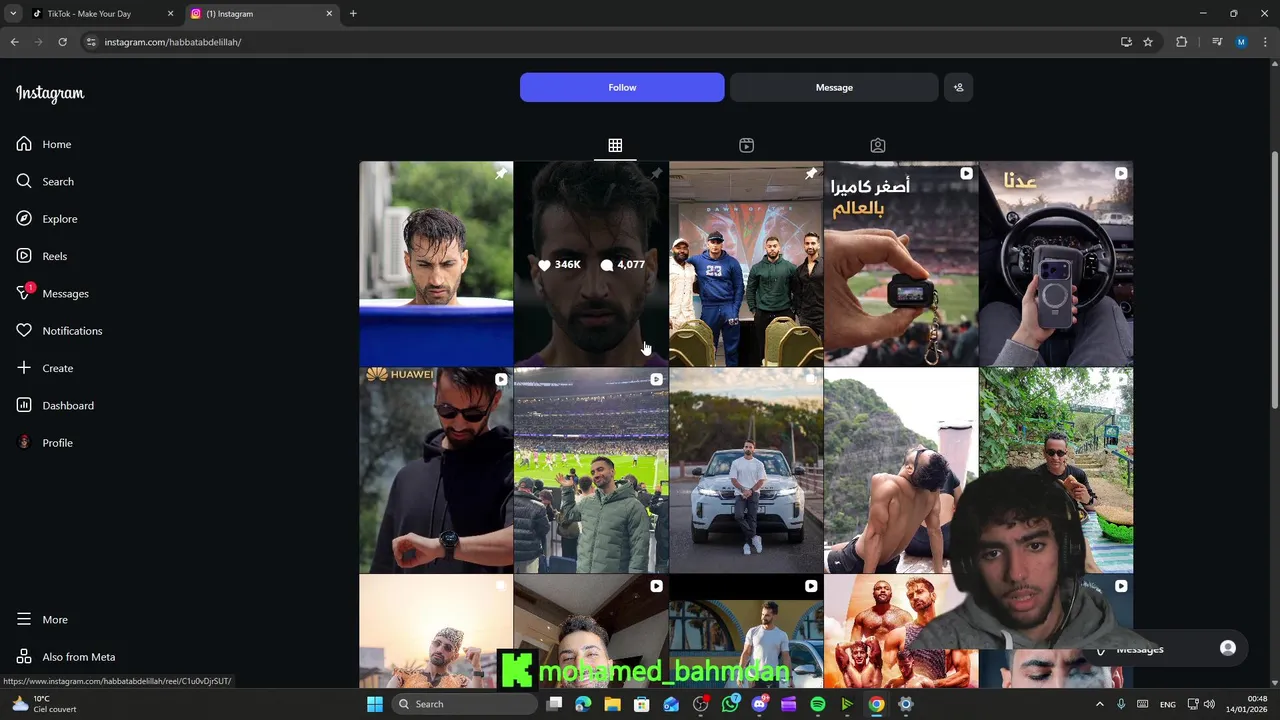The width and height of the screenshot is (1280, 720).
Task: Follow this Instagram account
Action: coord(622,87)
